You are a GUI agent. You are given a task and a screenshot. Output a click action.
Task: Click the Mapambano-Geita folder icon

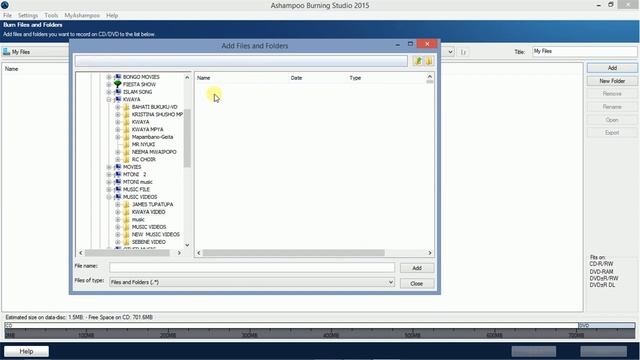[x=127, y=137]
